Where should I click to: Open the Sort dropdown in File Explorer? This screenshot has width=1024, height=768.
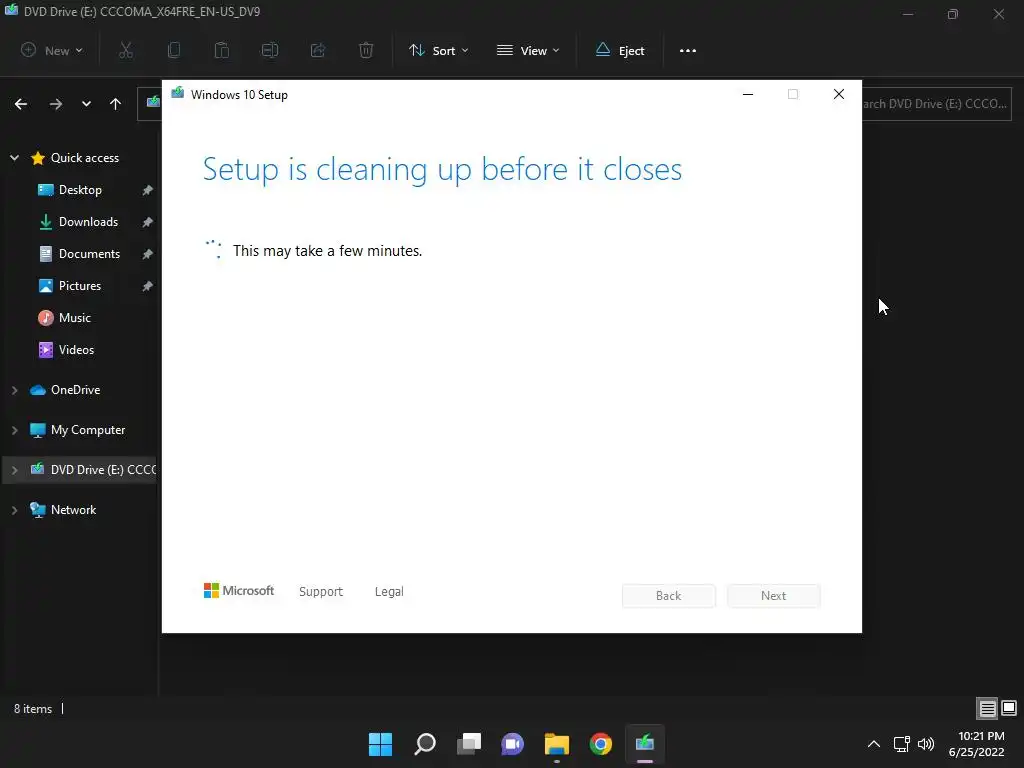438,50
